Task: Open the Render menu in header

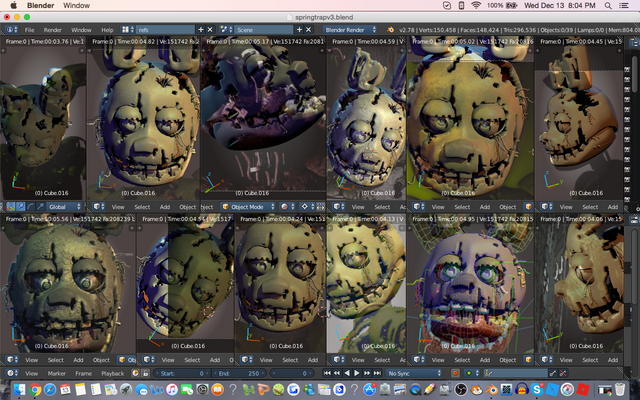Action: 54,30
